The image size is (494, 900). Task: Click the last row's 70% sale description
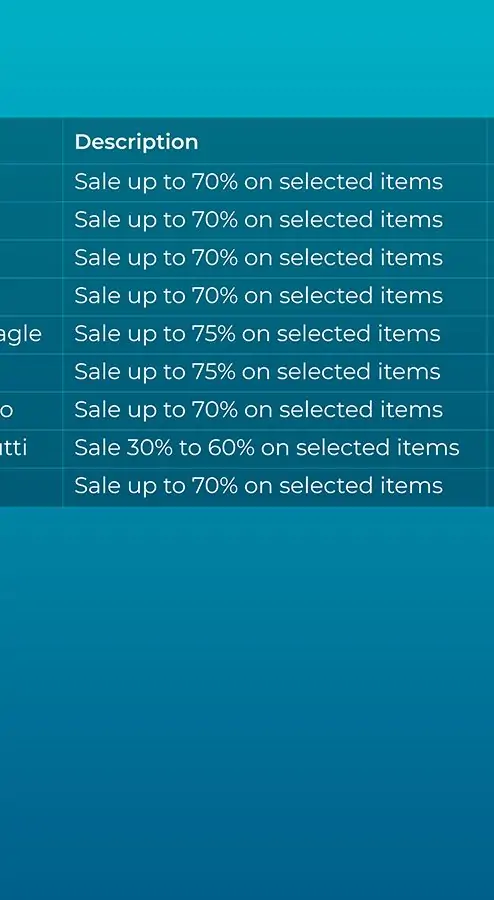click(258, 486)
